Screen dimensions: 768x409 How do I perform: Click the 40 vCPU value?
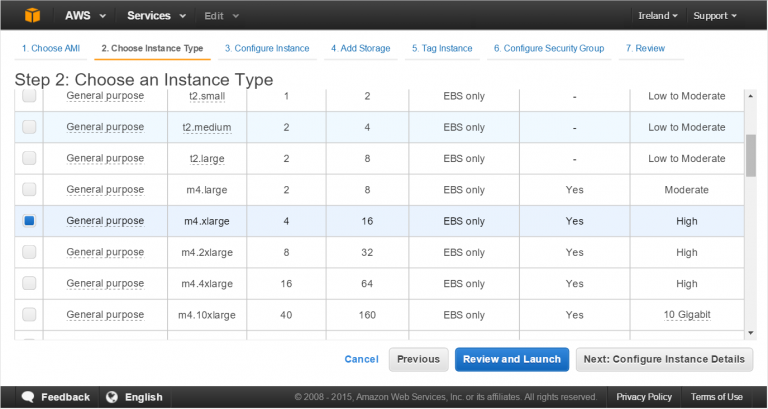coord(286,315)
